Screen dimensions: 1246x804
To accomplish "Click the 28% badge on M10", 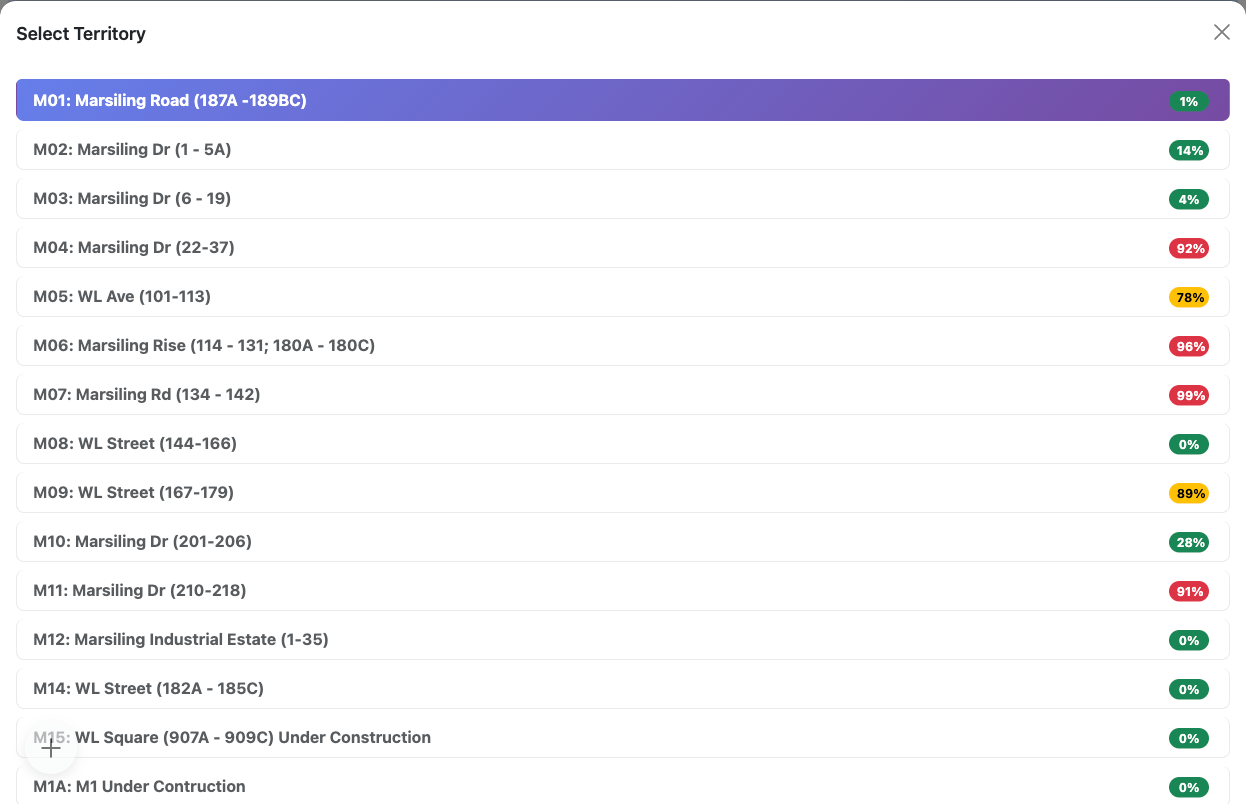I will click(x=1188, y=542).
